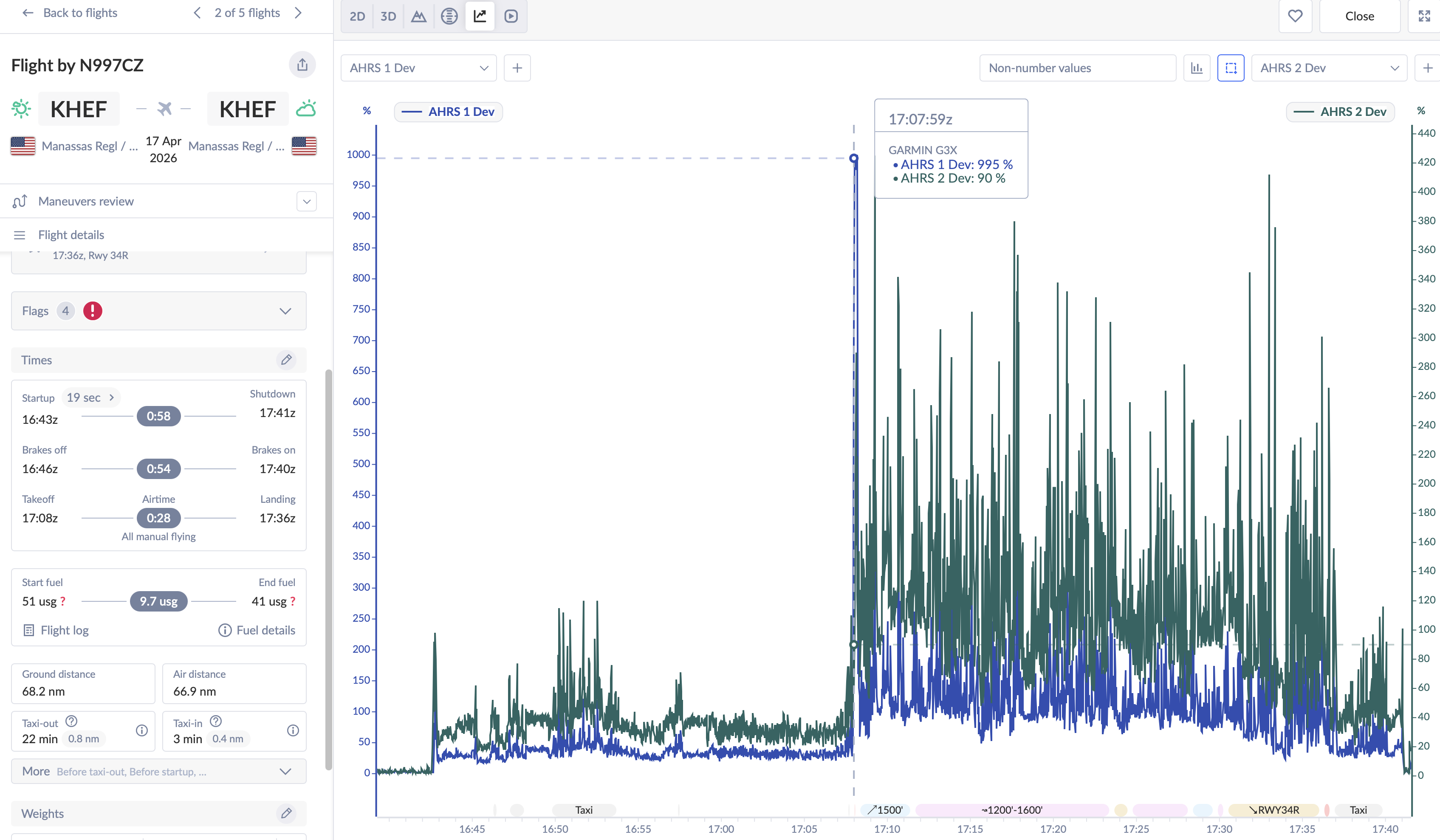Go back to the flights list
1440x840 pixels.
point(70,13)
